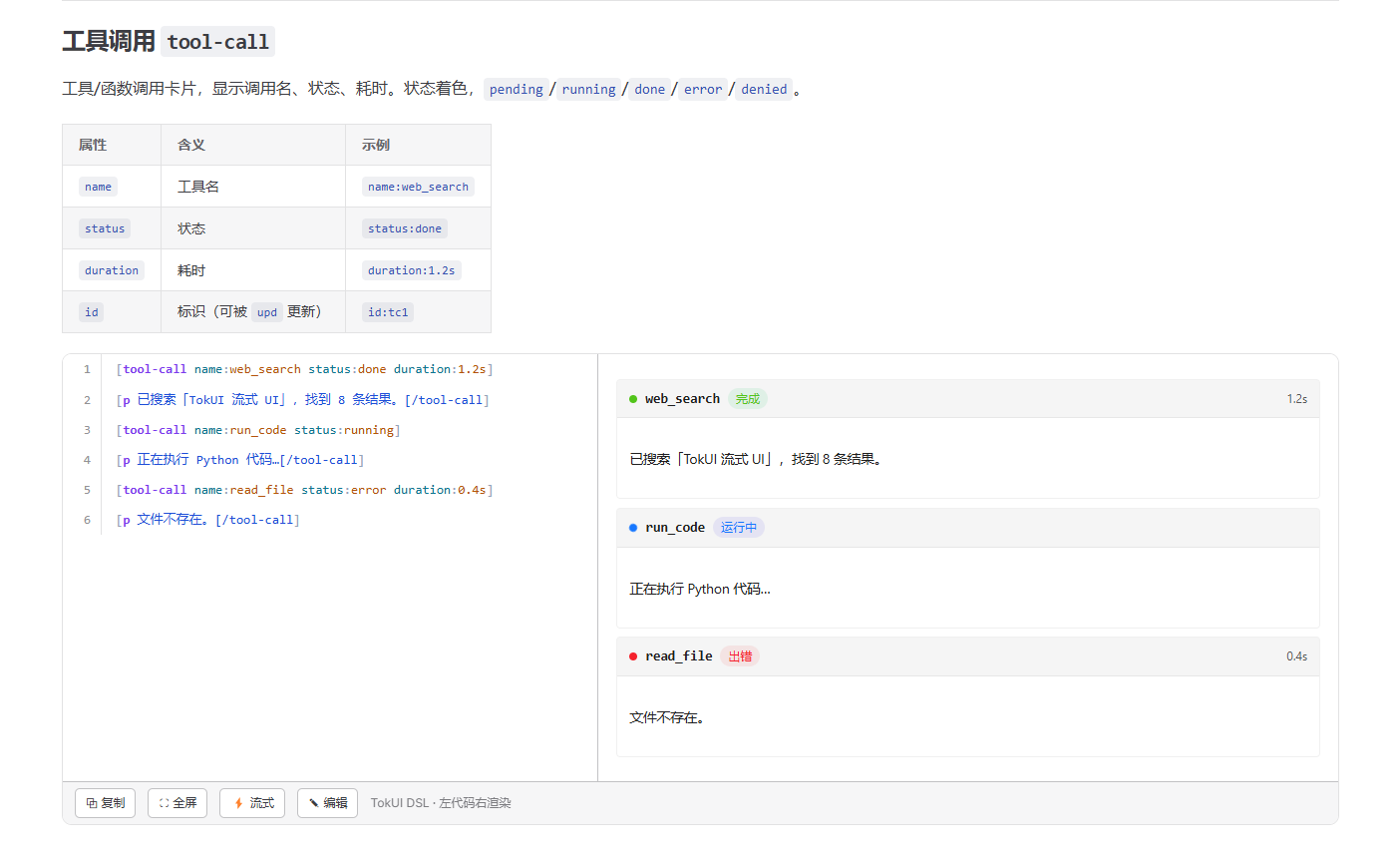
Task: Click the blue status dot beside run_code
Action: (633, 528)
